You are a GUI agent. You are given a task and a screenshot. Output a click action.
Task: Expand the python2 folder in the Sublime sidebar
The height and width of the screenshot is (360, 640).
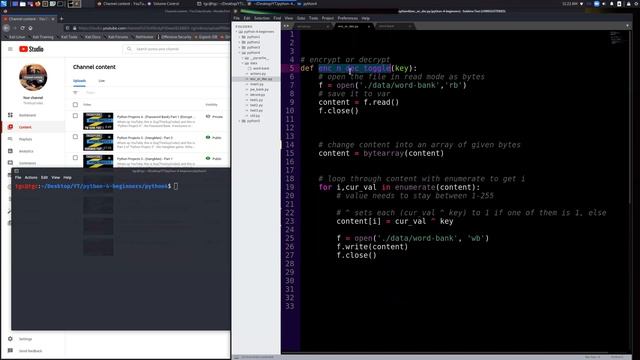point(240,42)
